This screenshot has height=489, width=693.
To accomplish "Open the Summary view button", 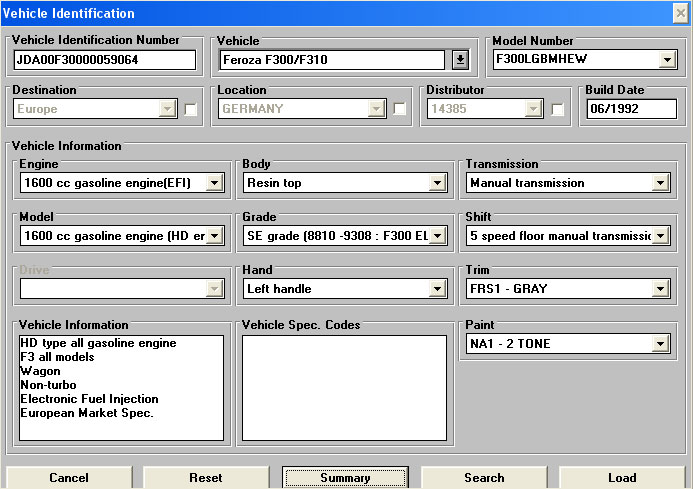I will pos(345,478).
